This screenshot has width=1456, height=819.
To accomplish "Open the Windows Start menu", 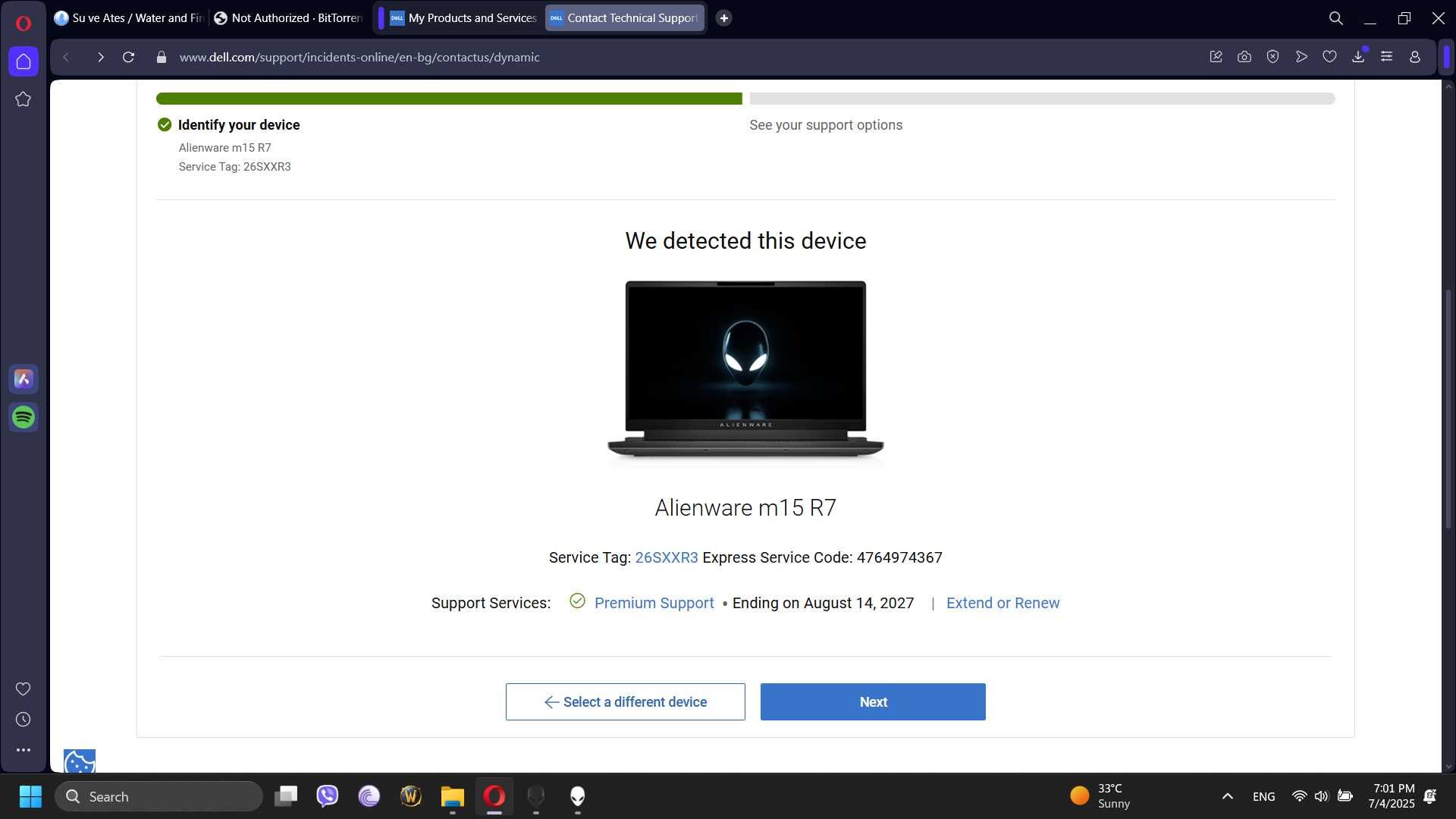I will click(30, 796).
